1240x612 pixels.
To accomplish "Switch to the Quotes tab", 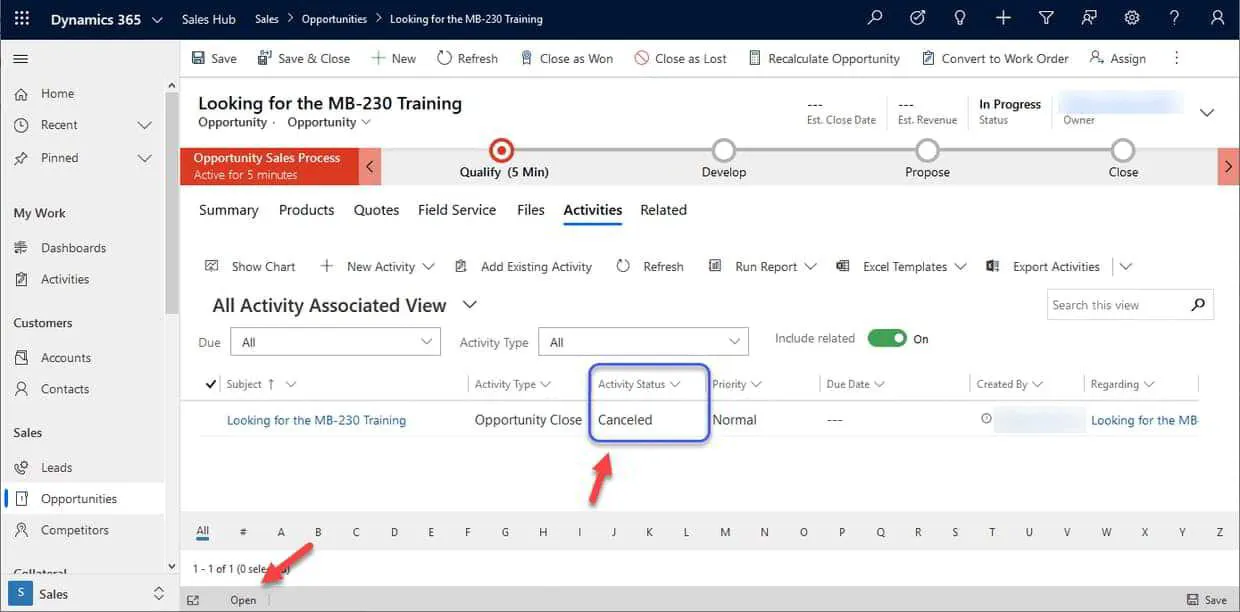I will (376, 210).
